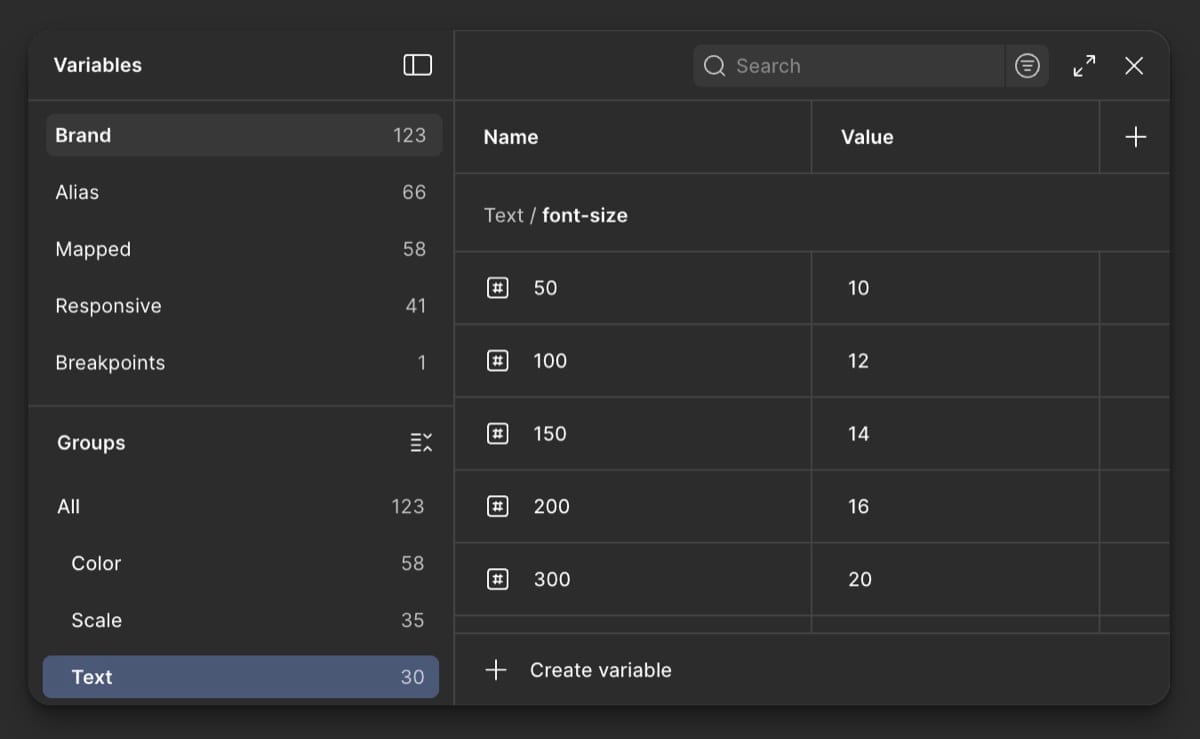Click the plus icon beside Create variable
This screenshot has width=1200, height=739.
tap(496, 670)
